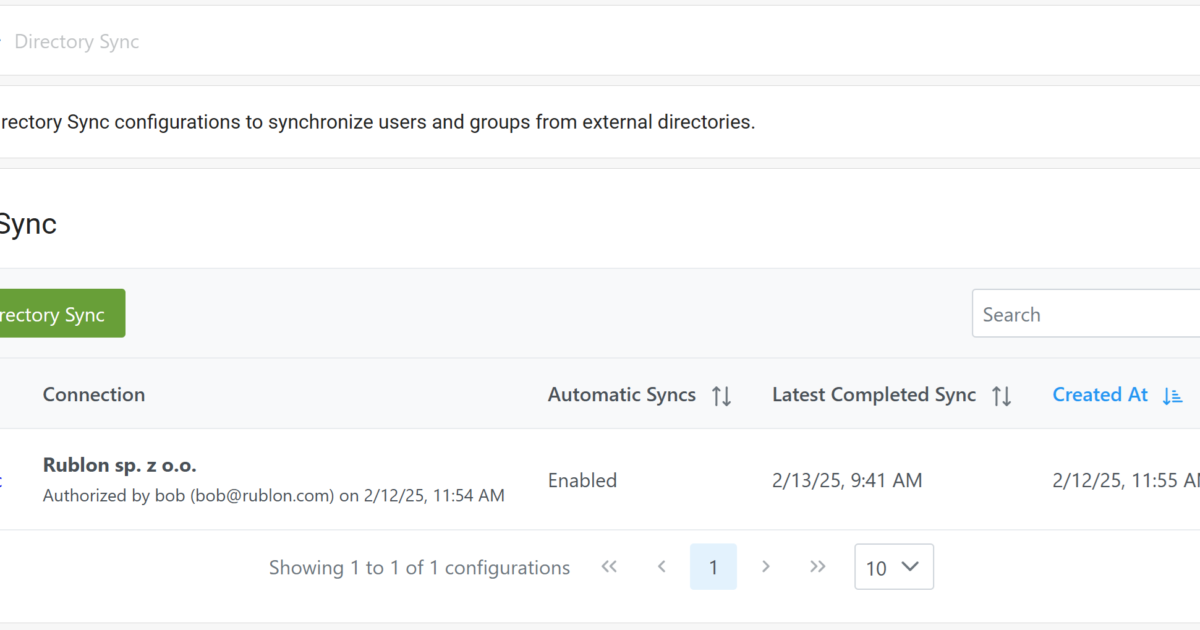Click the Enabled automatic syncs status cell

(582, 481)
